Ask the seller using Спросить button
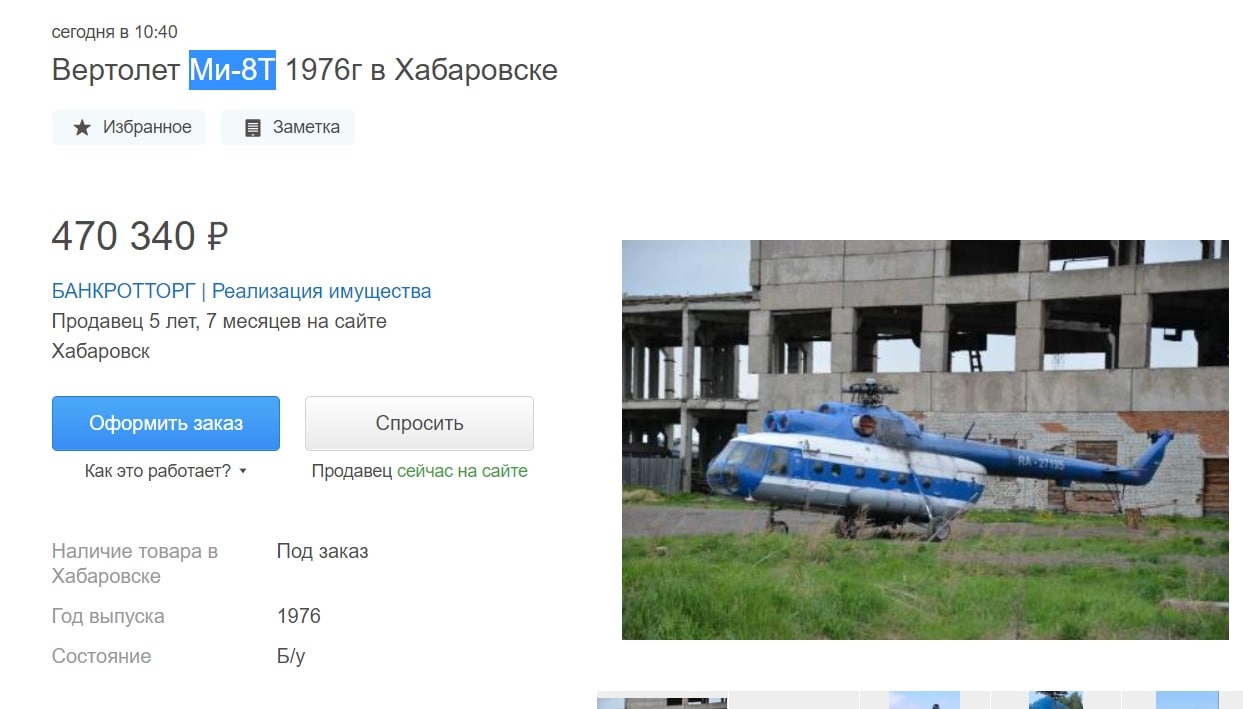The width and height of the screenshot is (1243, 709). 419,423
